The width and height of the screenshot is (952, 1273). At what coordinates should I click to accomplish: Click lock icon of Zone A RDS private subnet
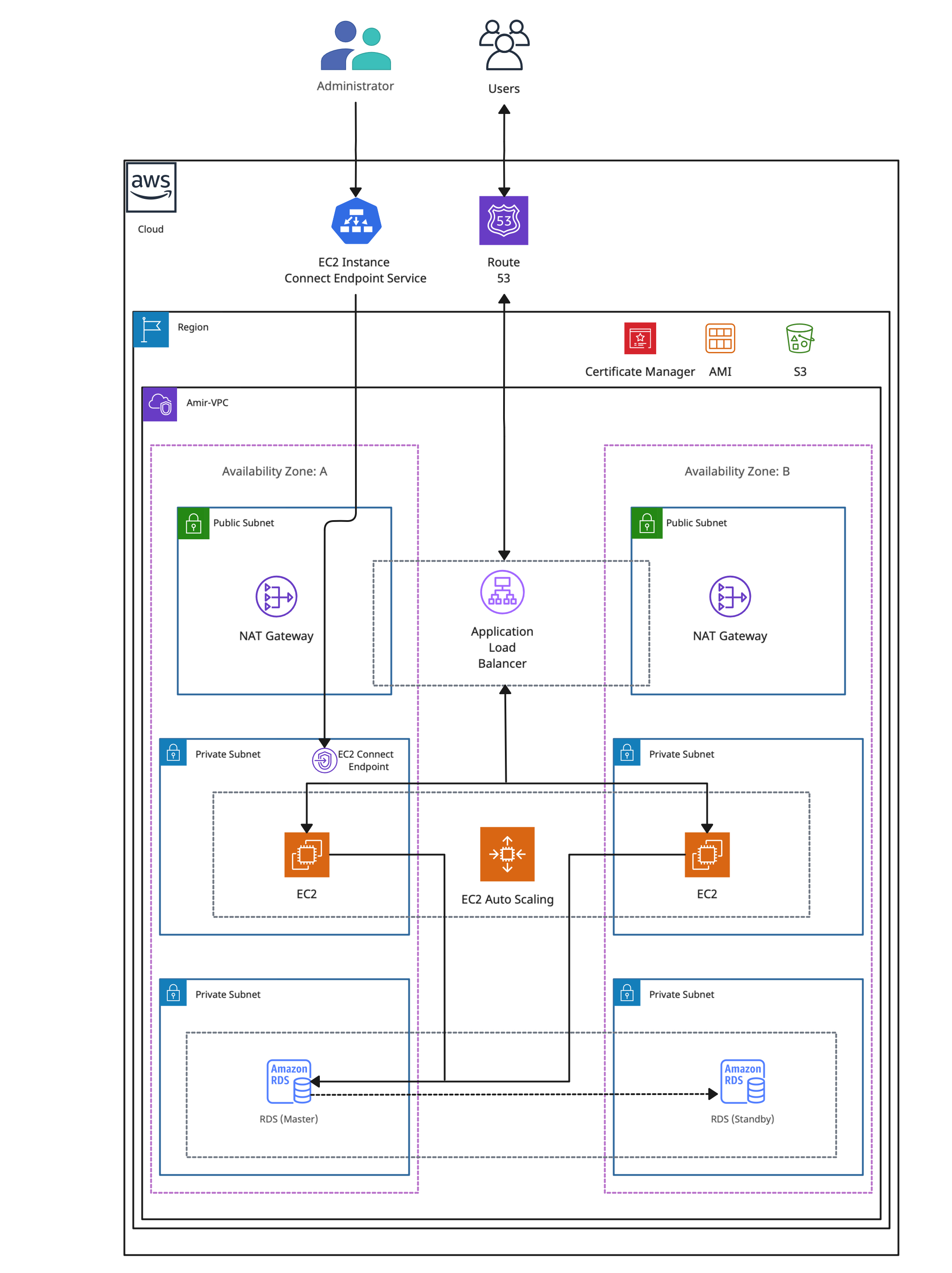pyautogui.click(x=173, y=993)
